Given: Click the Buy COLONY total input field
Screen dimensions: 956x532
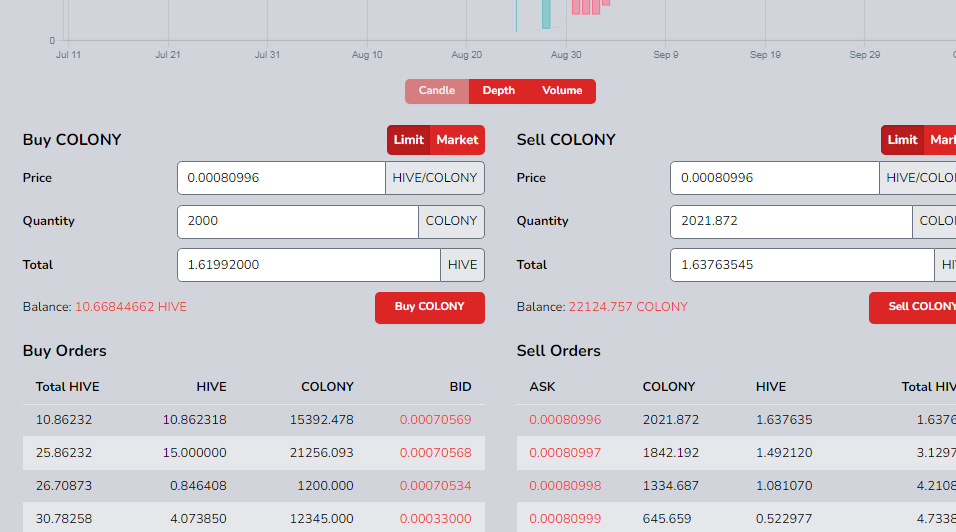Looking at the screenshot, I should tap(308, 265).
